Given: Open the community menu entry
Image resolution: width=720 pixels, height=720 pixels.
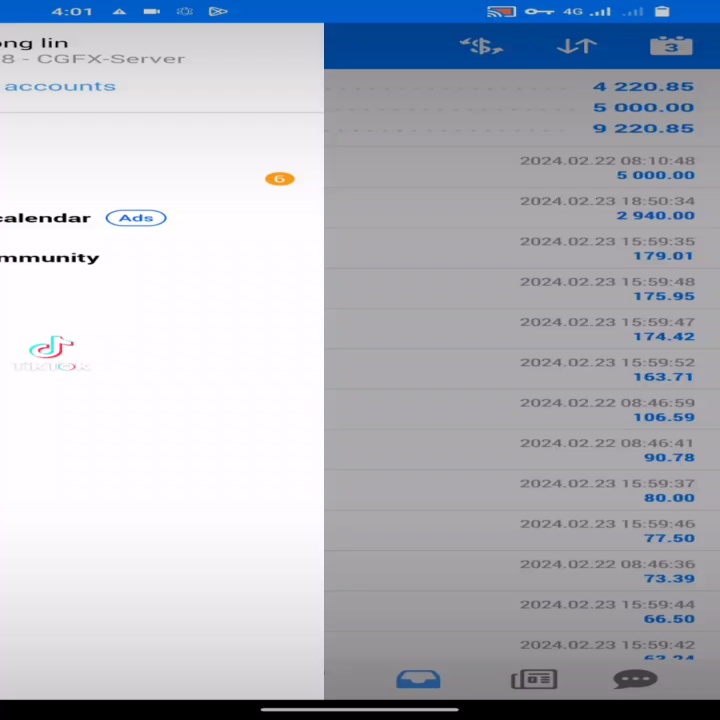Looking at the screenshot, I should (x=50, y=258).
